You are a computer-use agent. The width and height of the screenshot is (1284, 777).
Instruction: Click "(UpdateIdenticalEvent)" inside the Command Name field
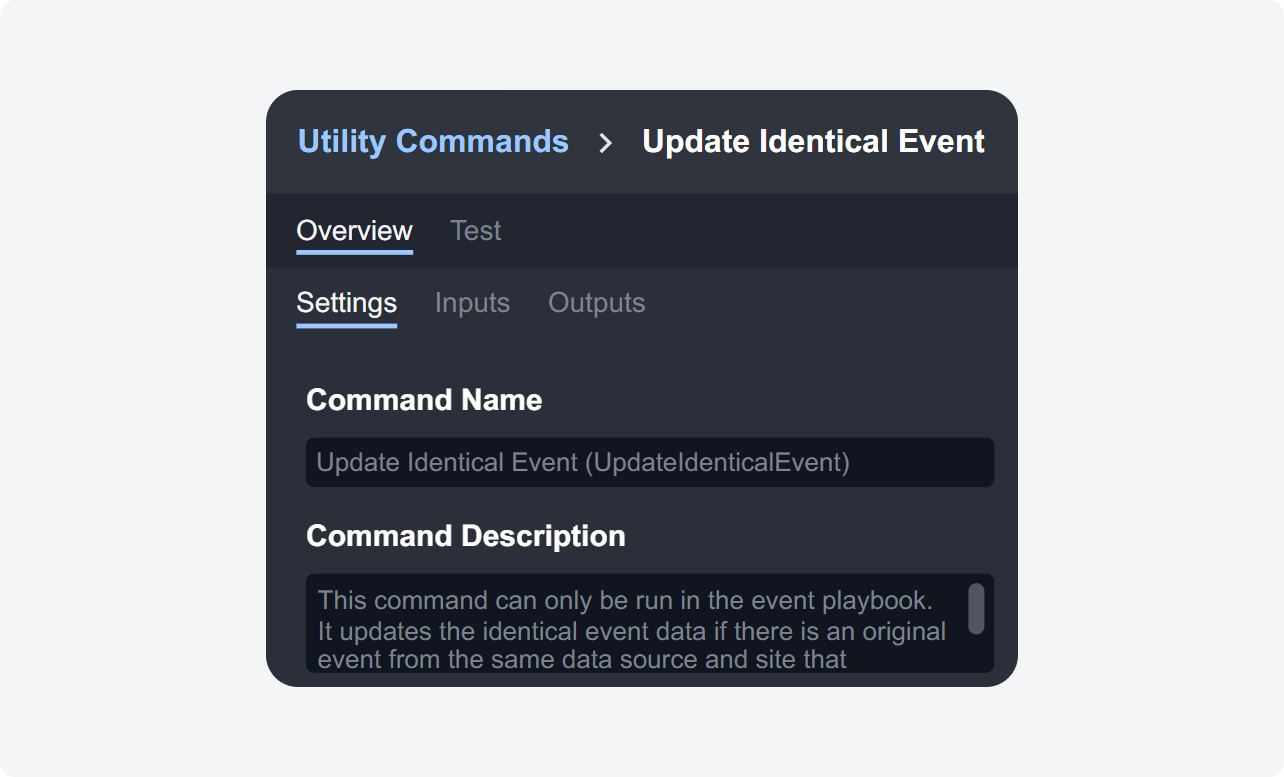717,463
